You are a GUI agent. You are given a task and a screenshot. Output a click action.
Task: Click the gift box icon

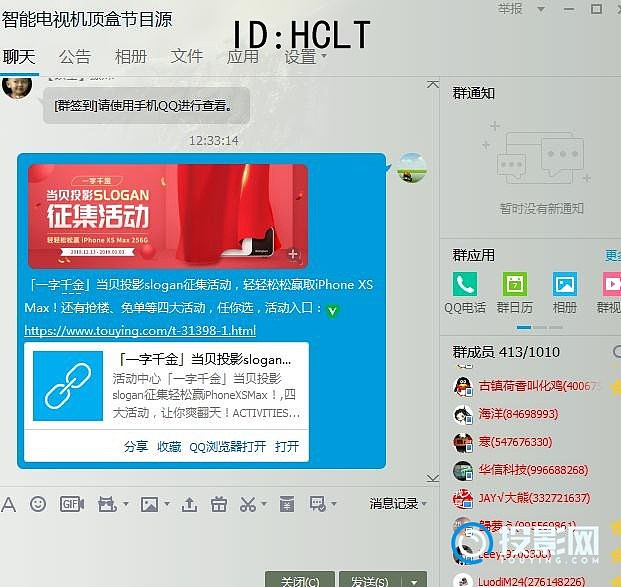[219, 504]
